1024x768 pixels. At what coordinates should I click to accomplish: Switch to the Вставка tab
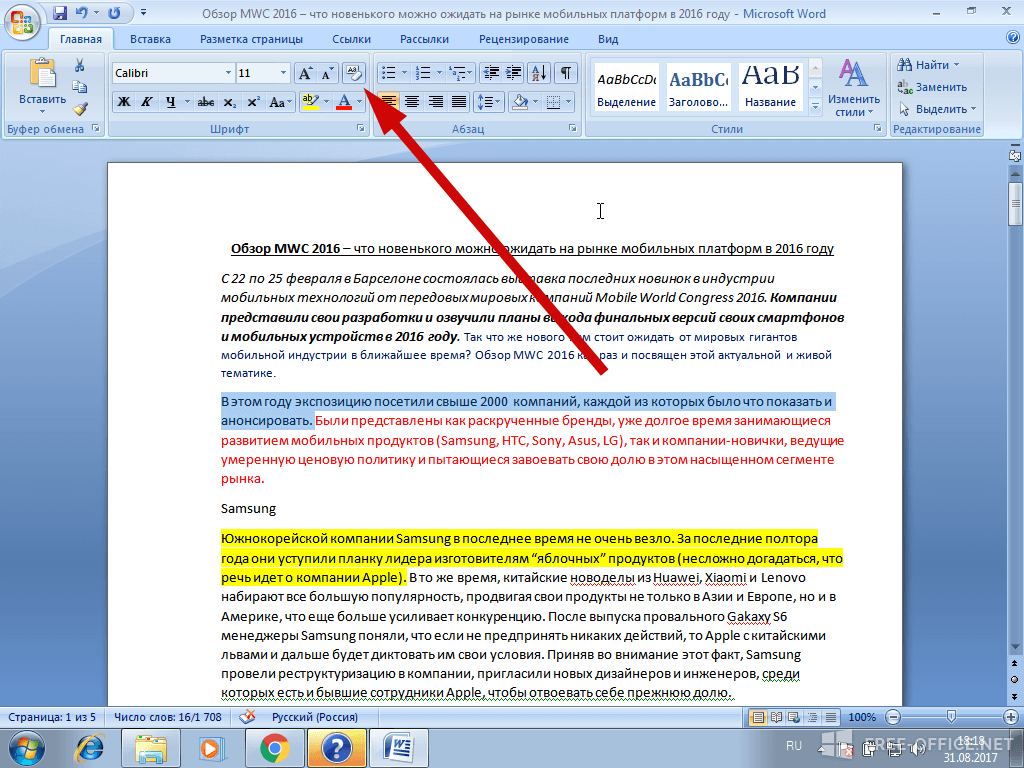click(x=150, y=39)
